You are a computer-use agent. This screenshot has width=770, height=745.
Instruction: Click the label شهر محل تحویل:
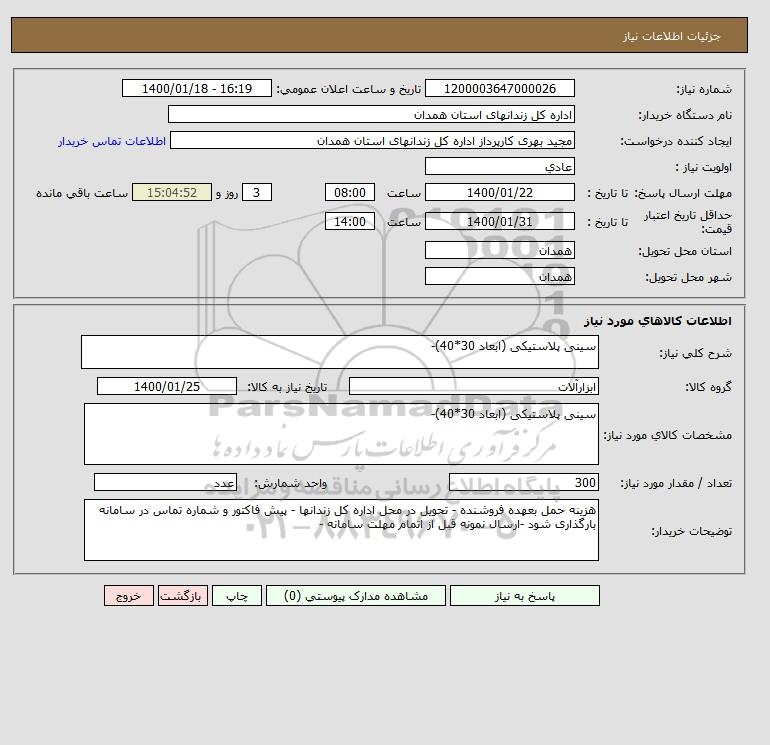click(688, 277)
